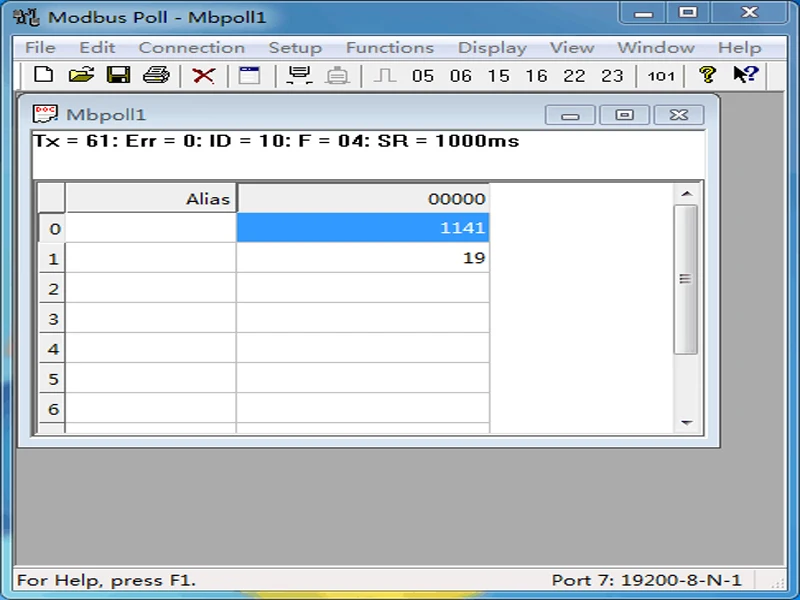Image resolution: width=800 pixels, height=600 pixels.
Task: Open the Window menu
Action: pyautogui.click(x=656, y=47)
